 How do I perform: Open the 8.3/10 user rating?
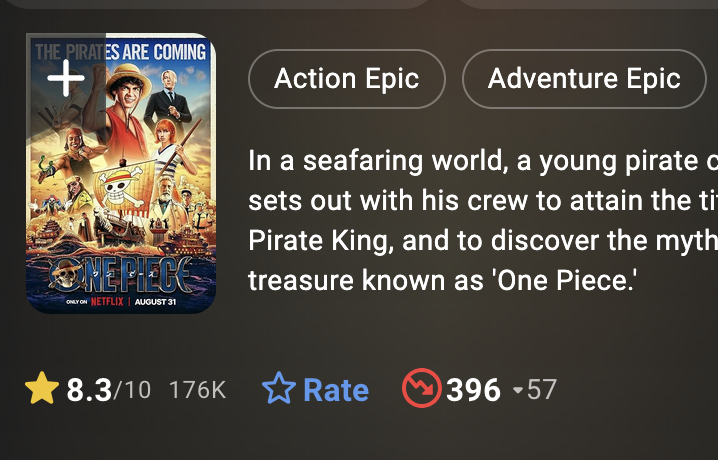108,390
